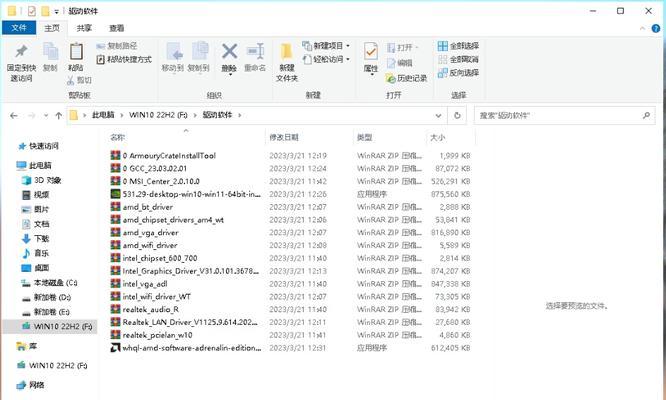The height and width of the screenshot is (400, 666).
Task: Click the Cut scissors icon
Action: [71, 79]
